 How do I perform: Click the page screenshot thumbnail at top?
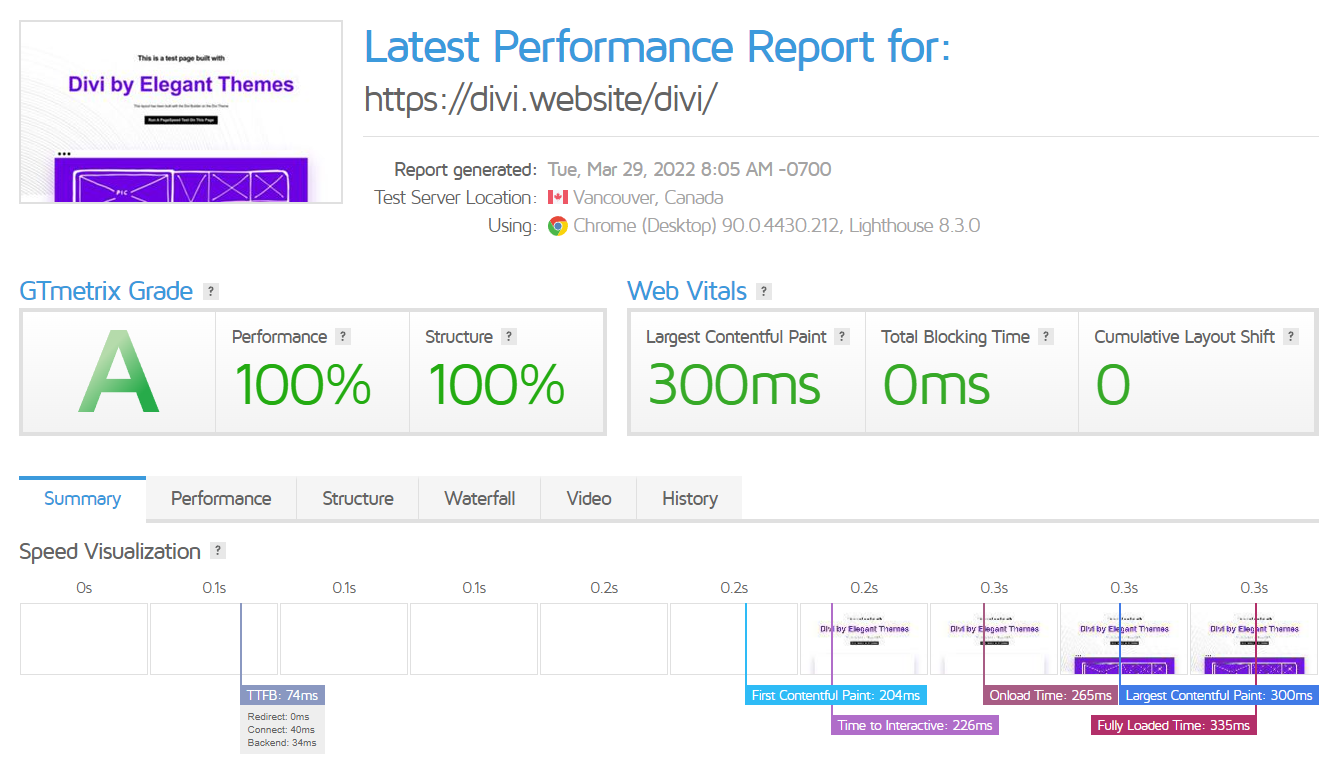coord(181,112)
